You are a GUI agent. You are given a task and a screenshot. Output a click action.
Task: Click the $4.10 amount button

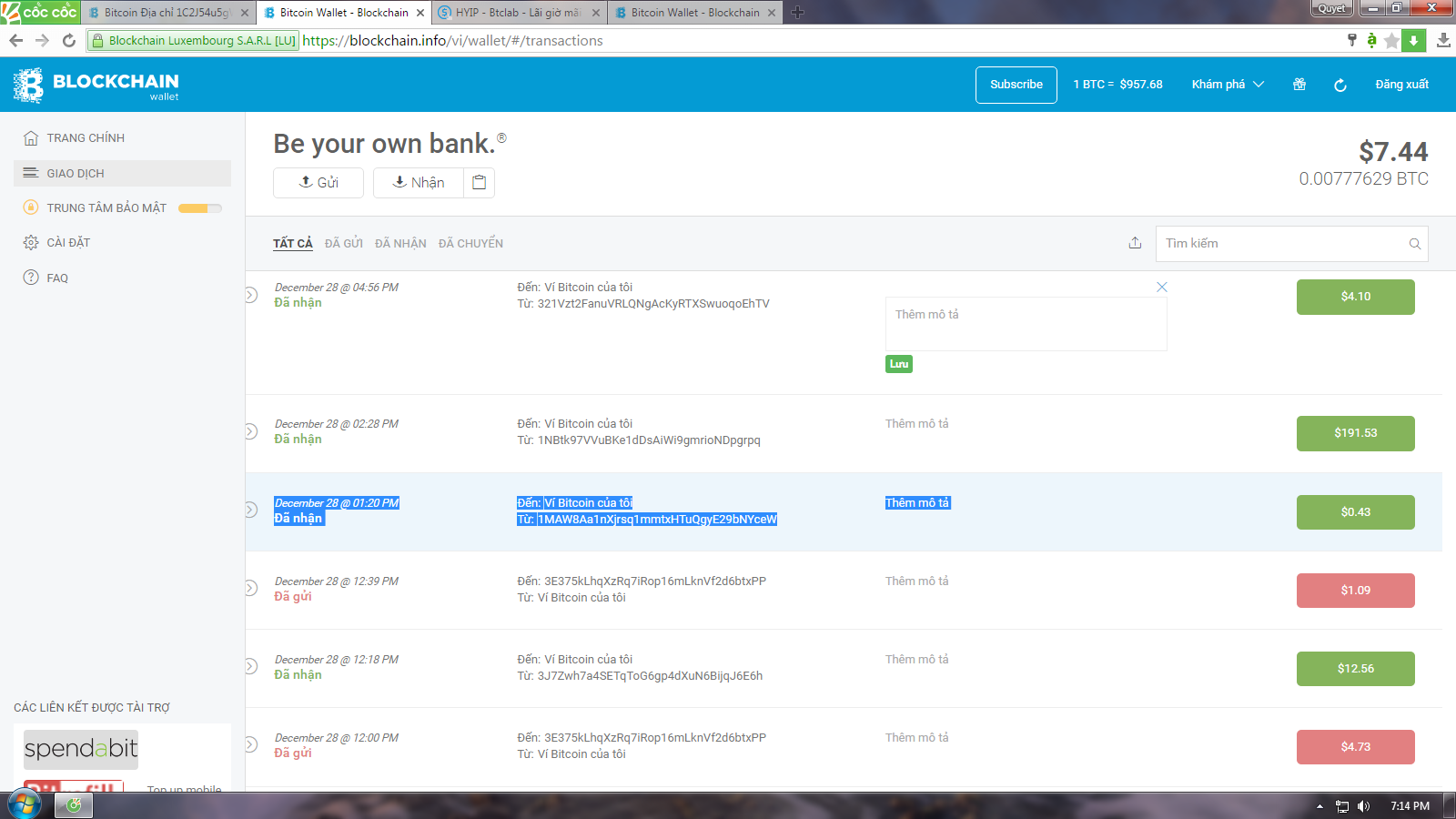tap(1356, 297)
